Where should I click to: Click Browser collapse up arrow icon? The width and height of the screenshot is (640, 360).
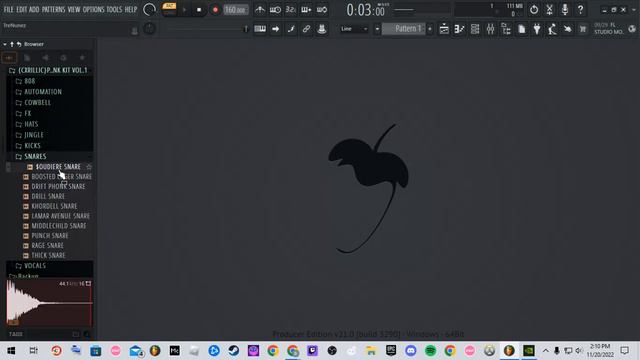(12, 44)
